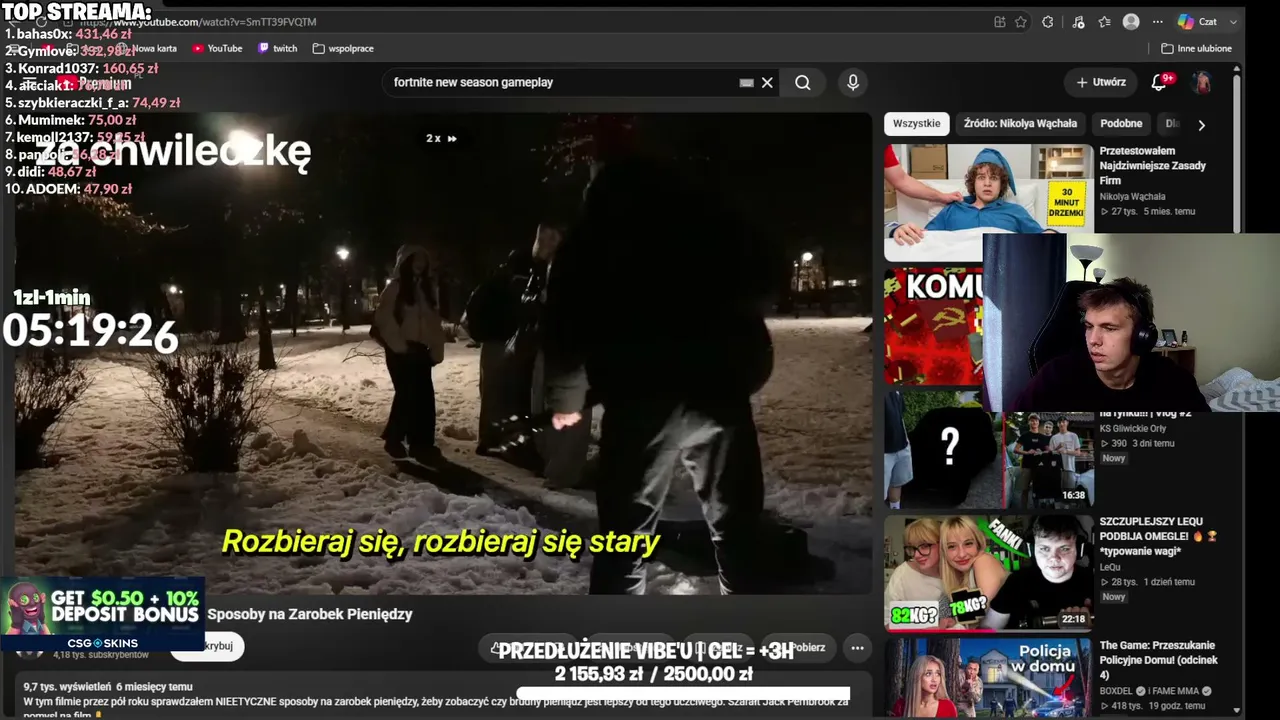Image resolution: width=1280 pixels, height=720 pixels.
Task: Open the 30 minut drzemki video thumbnail
Action: pyautogui.click(x=988, y=203)
